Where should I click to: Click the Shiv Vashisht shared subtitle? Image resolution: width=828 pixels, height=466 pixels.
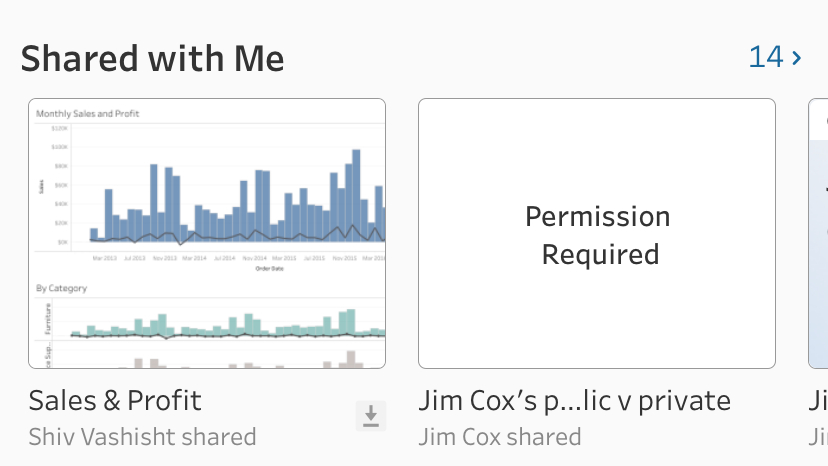(142, 437)
